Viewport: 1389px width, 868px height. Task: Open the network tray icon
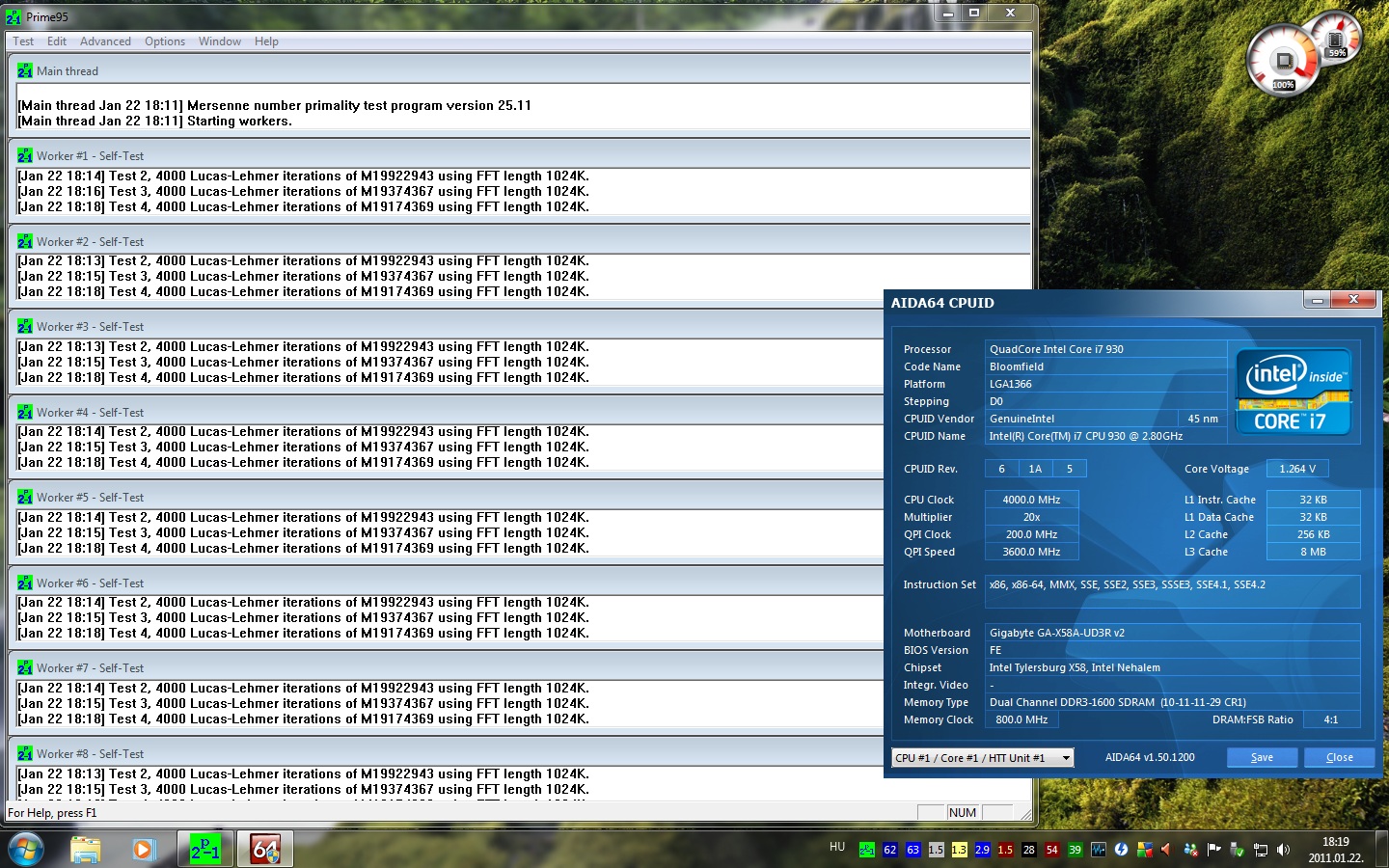(x=1260, y=850)
